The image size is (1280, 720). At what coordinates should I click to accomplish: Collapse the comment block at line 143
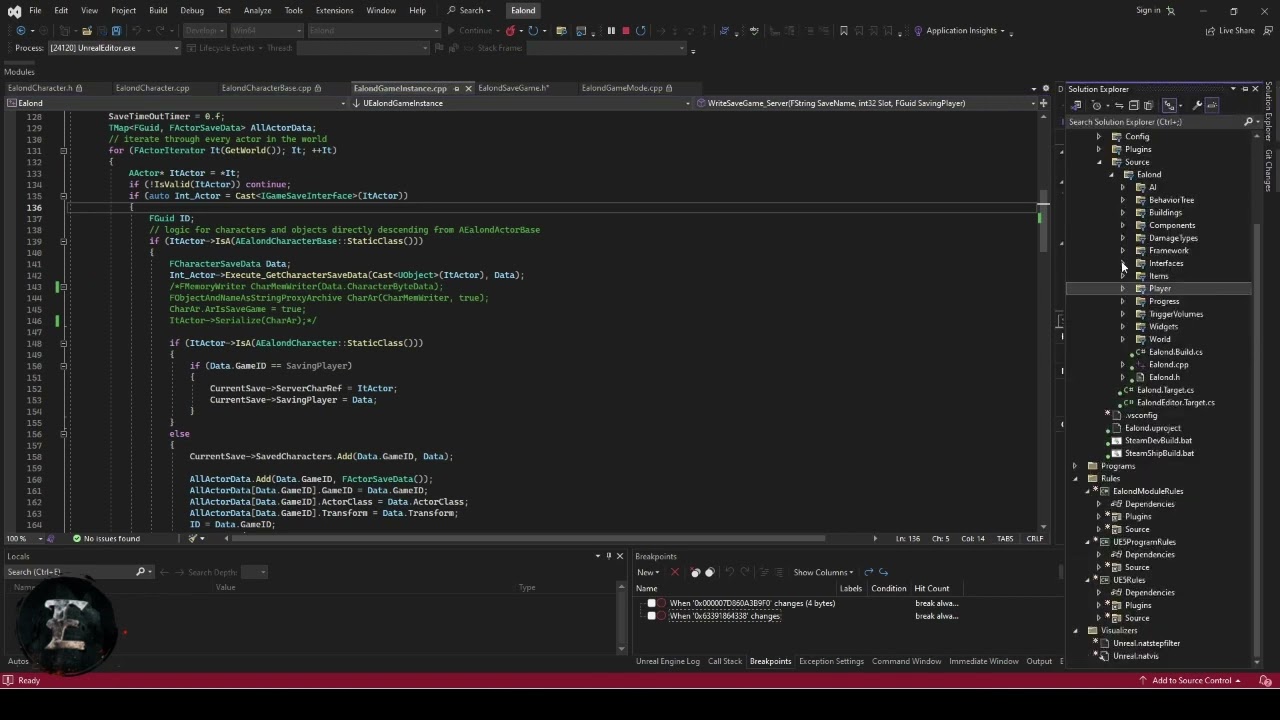(x=63, y=287)
